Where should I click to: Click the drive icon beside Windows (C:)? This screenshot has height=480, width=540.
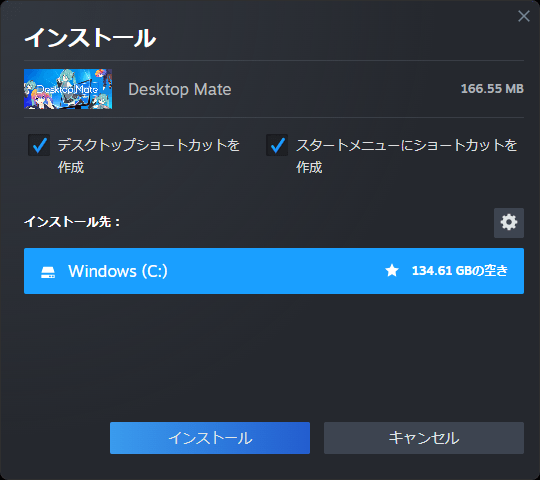pyautogui.click(x=48, y=272)
